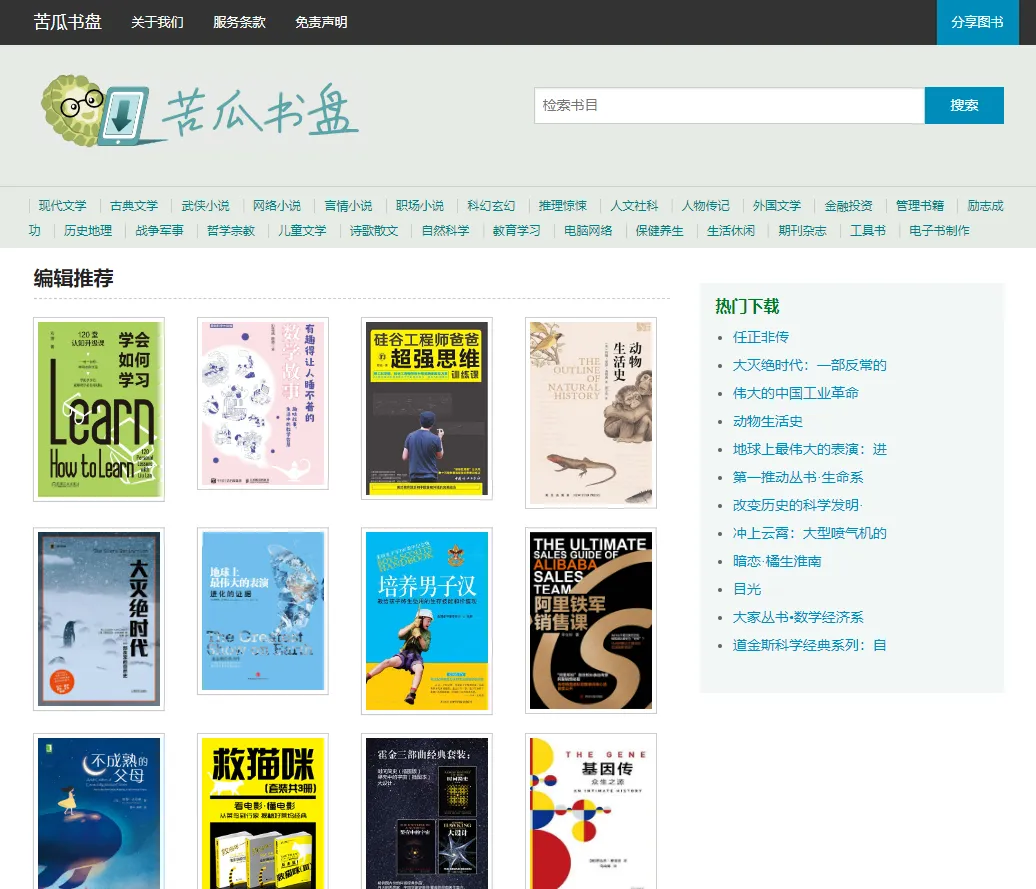Select the 现代文学 category
This screenshot has width=1036, height=889.
pos(62,205)
